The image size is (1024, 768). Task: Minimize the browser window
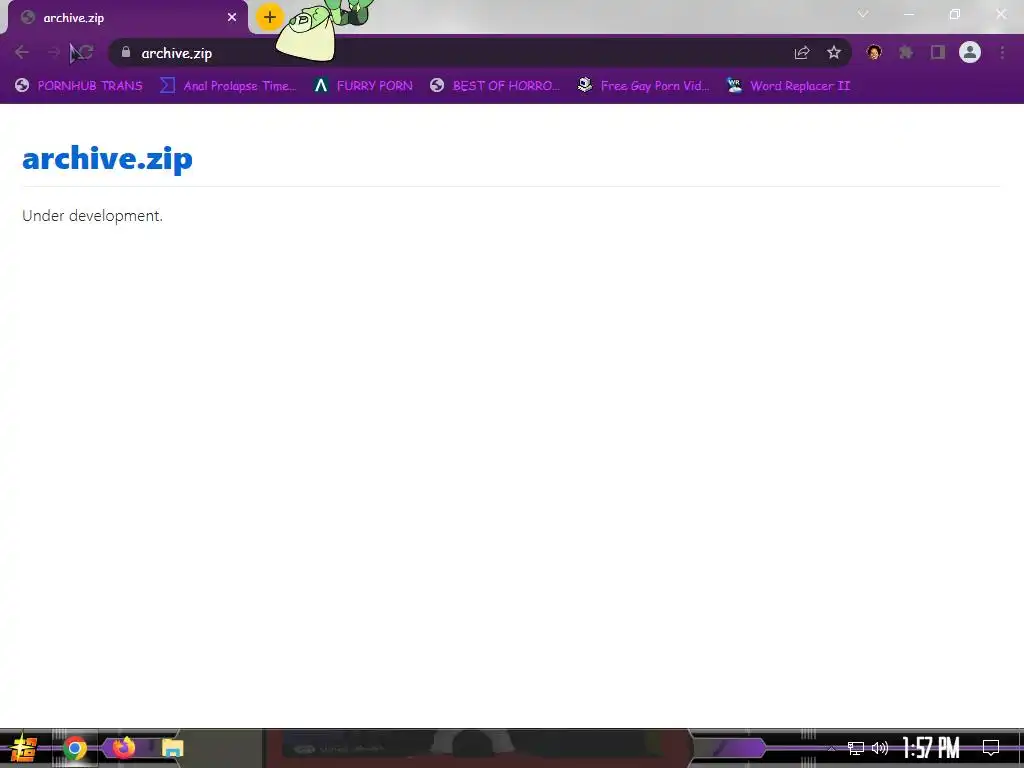(x=909, y=14)
